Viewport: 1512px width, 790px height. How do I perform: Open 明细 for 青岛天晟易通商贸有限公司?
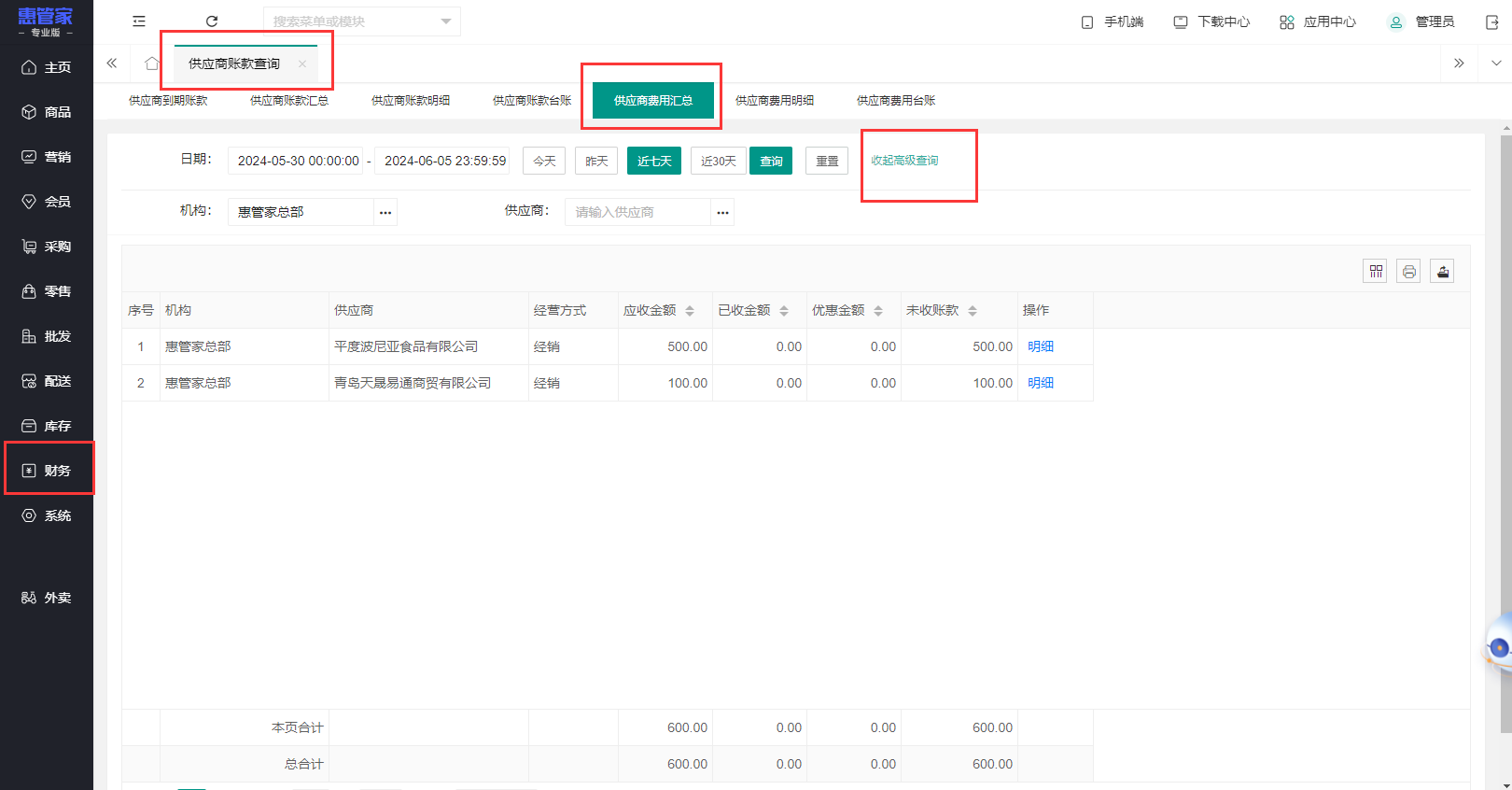(1041, 383)
